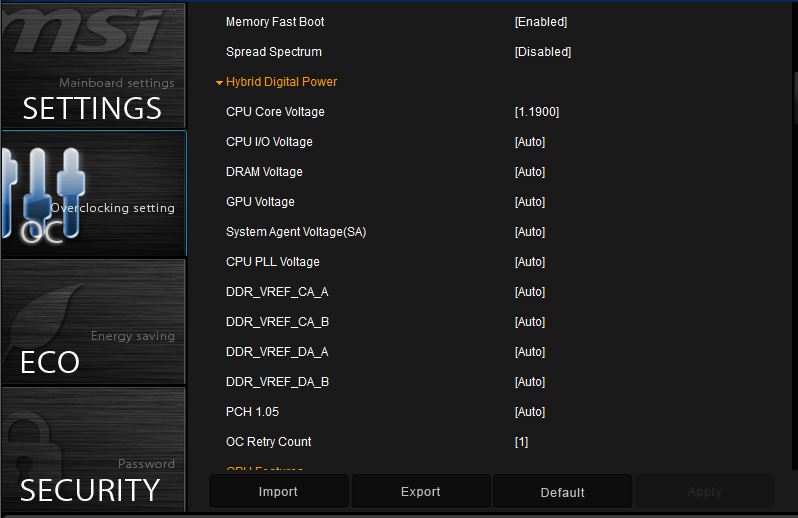Open PCH 1.05 Auto value

530,412
